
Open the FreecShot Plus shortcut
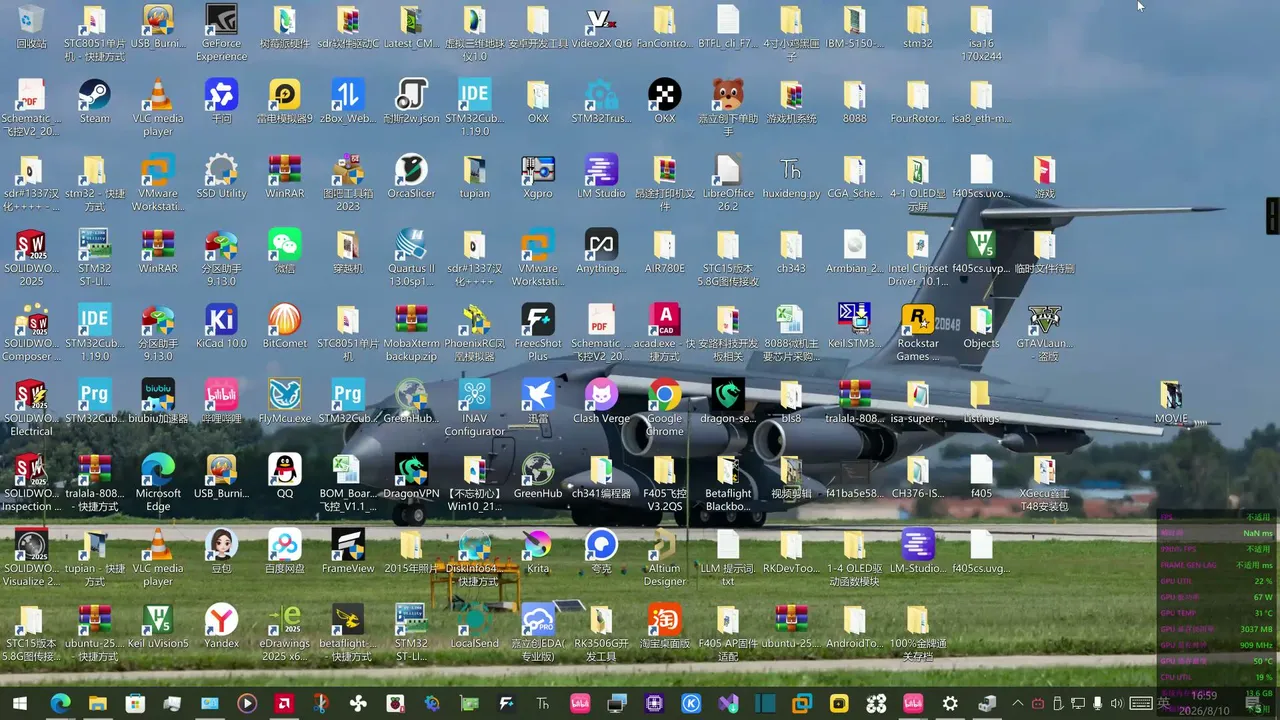[538, 334]
